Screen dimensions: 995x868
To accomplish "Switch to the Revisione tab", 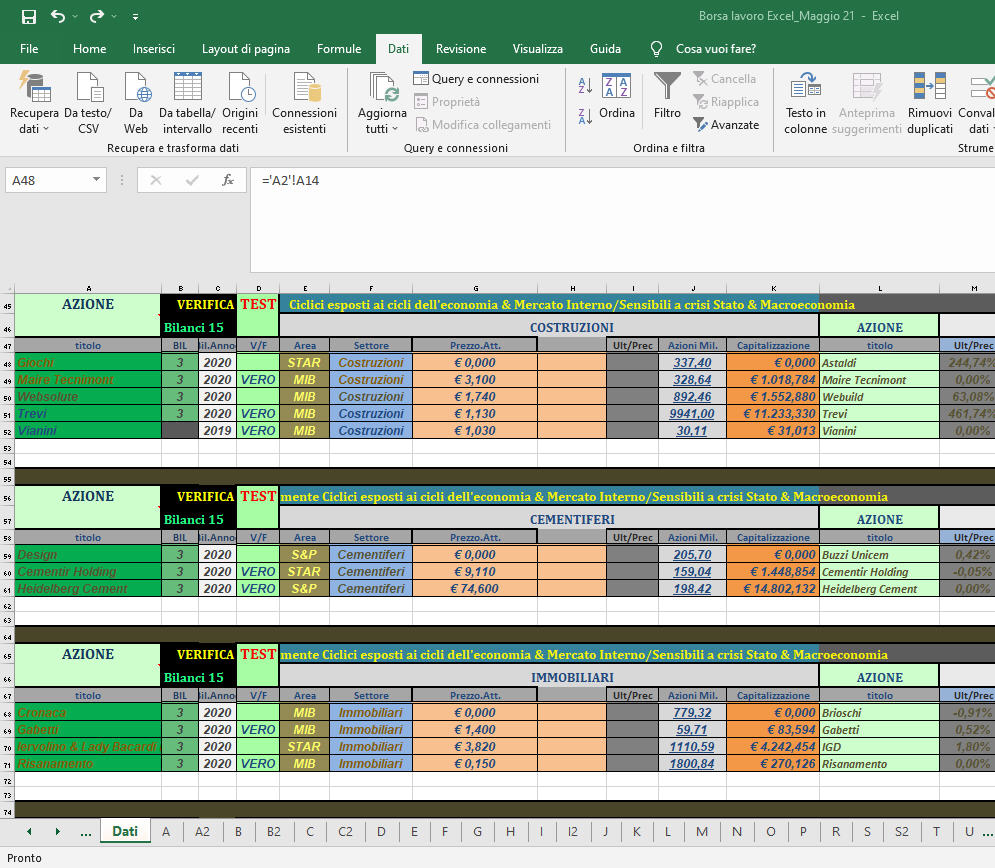I will tap(461, 49).
